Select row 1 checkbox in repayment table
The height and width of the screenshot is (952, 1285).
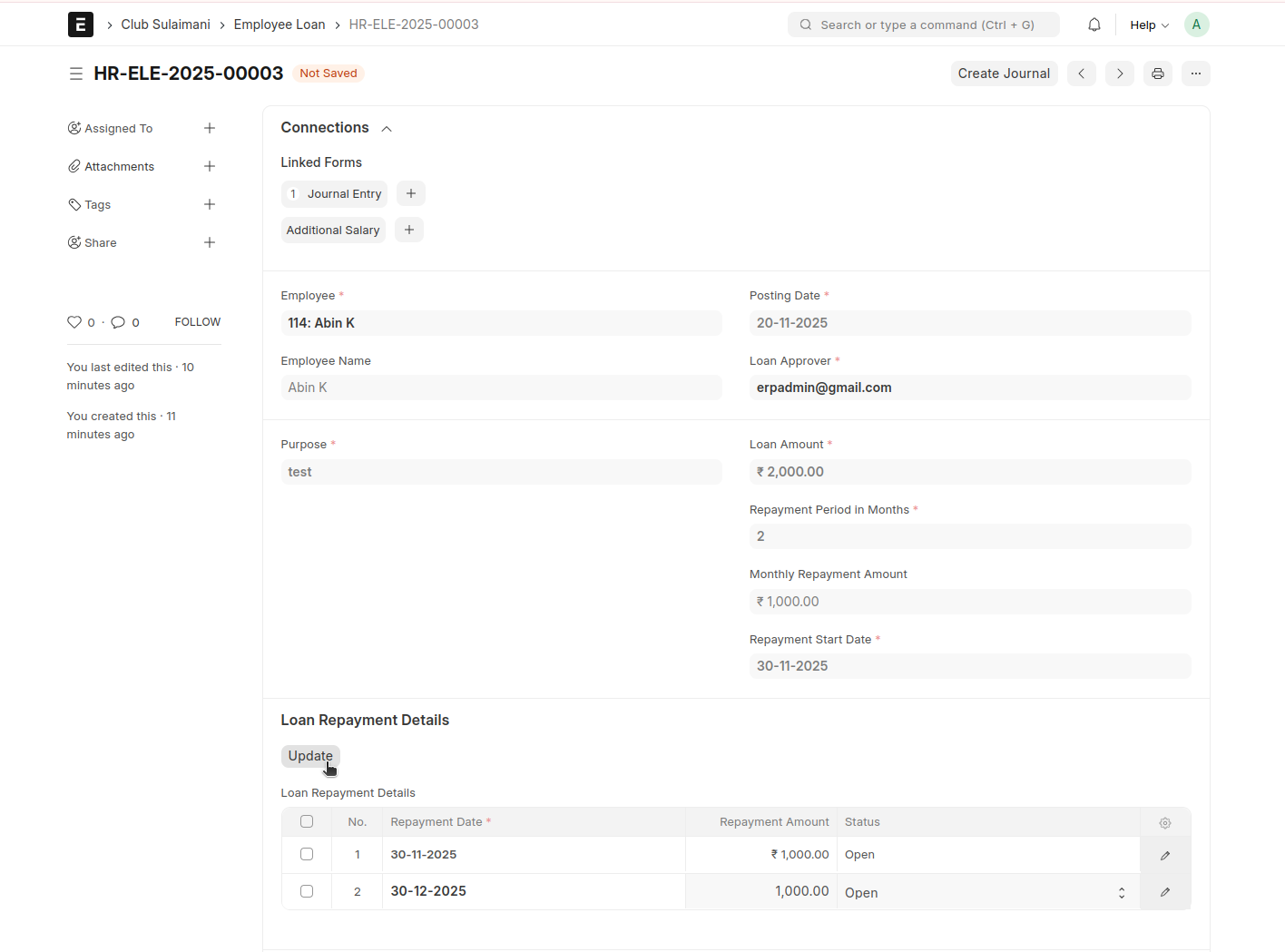point(307,854)
